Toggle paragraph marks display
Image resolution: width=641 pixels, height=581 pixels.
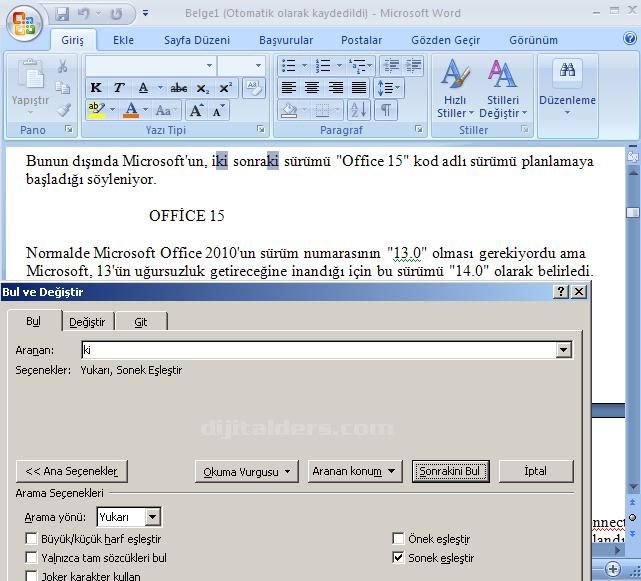[385, 110]
